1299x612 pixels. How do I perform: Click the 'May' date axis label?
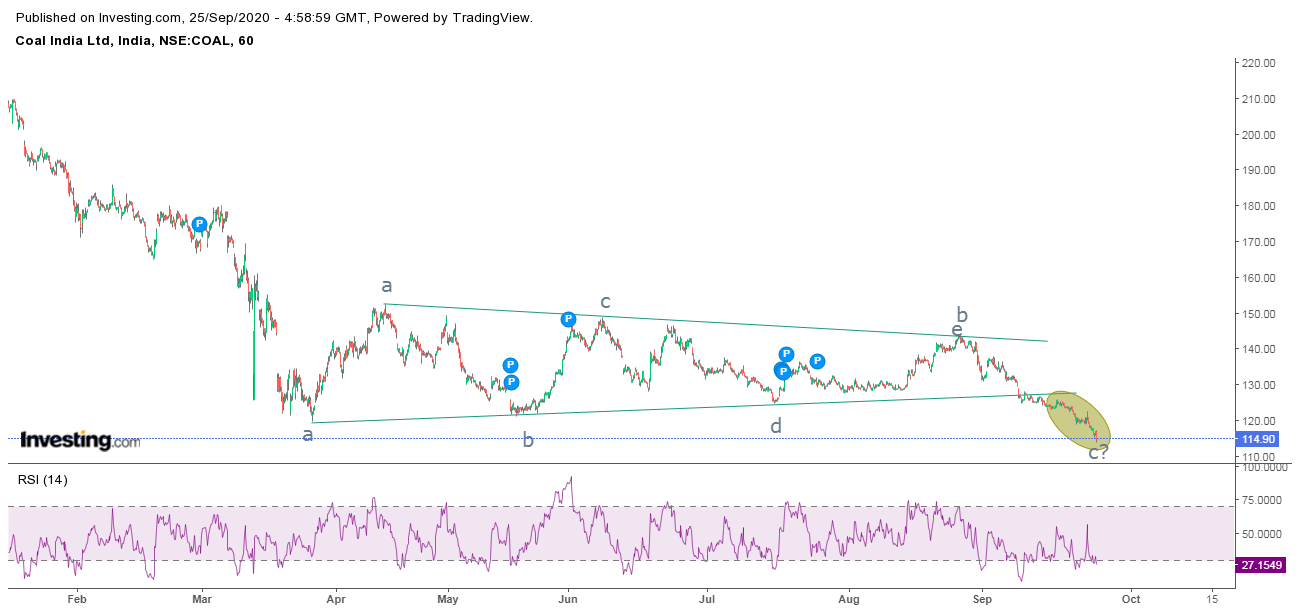447,600
